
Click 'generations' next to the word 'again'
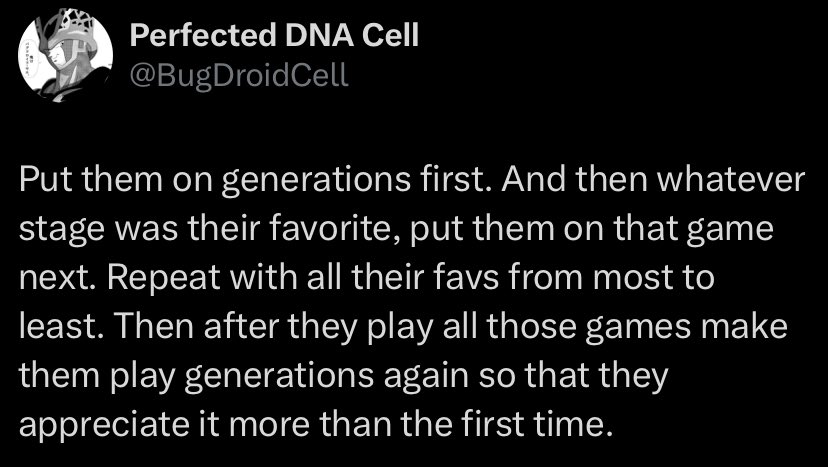pos(280,376)
